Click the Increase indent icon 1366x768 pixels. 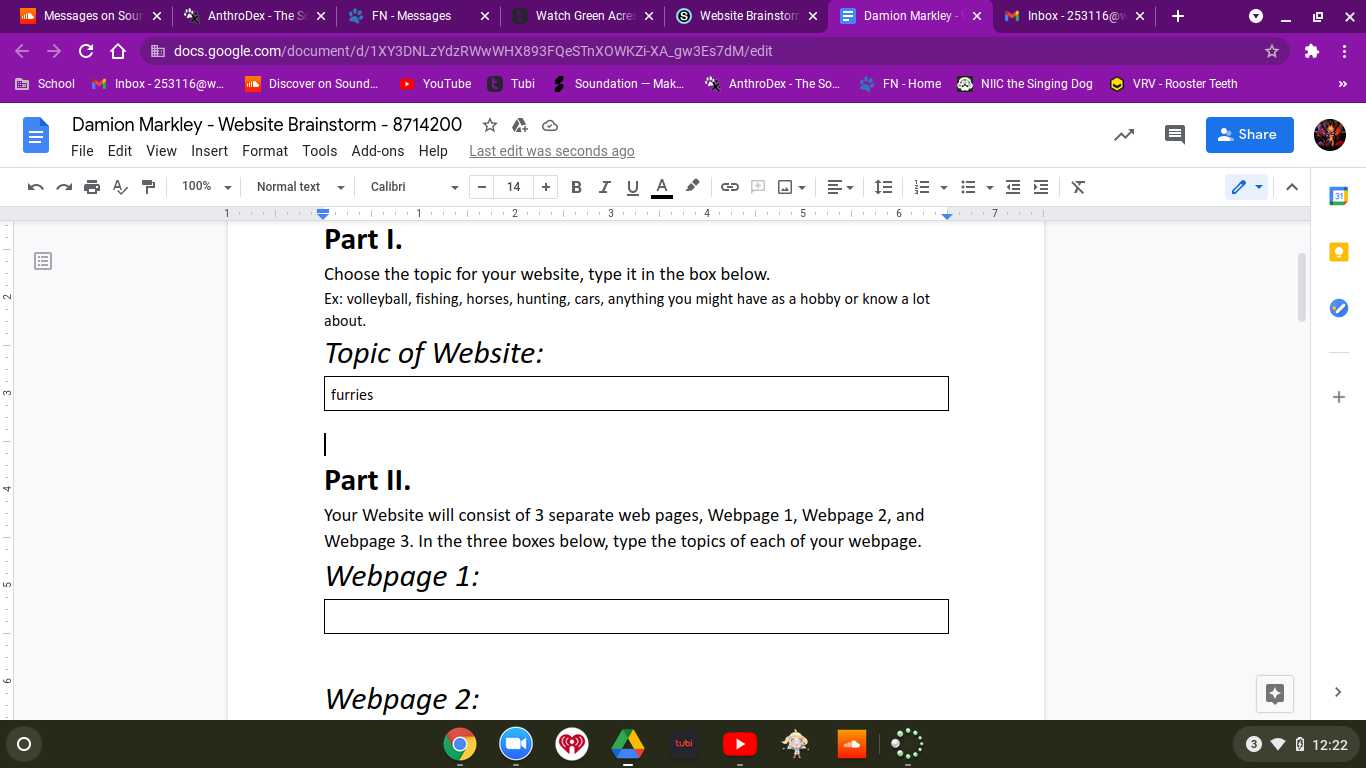tap(1041, 187)
